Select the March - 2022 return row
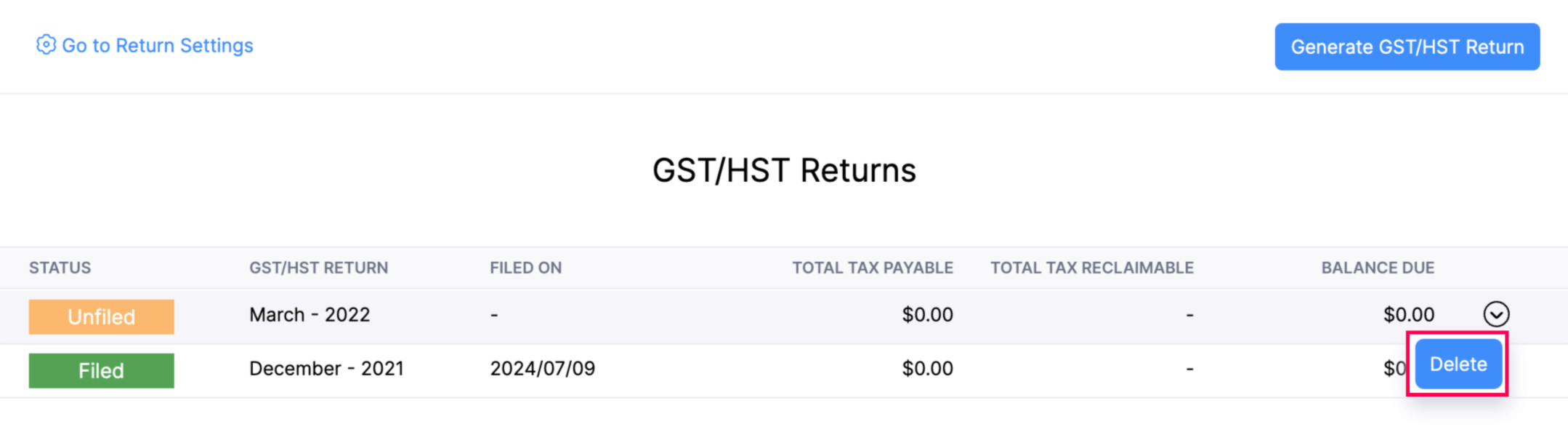 [x=310, y=314]
